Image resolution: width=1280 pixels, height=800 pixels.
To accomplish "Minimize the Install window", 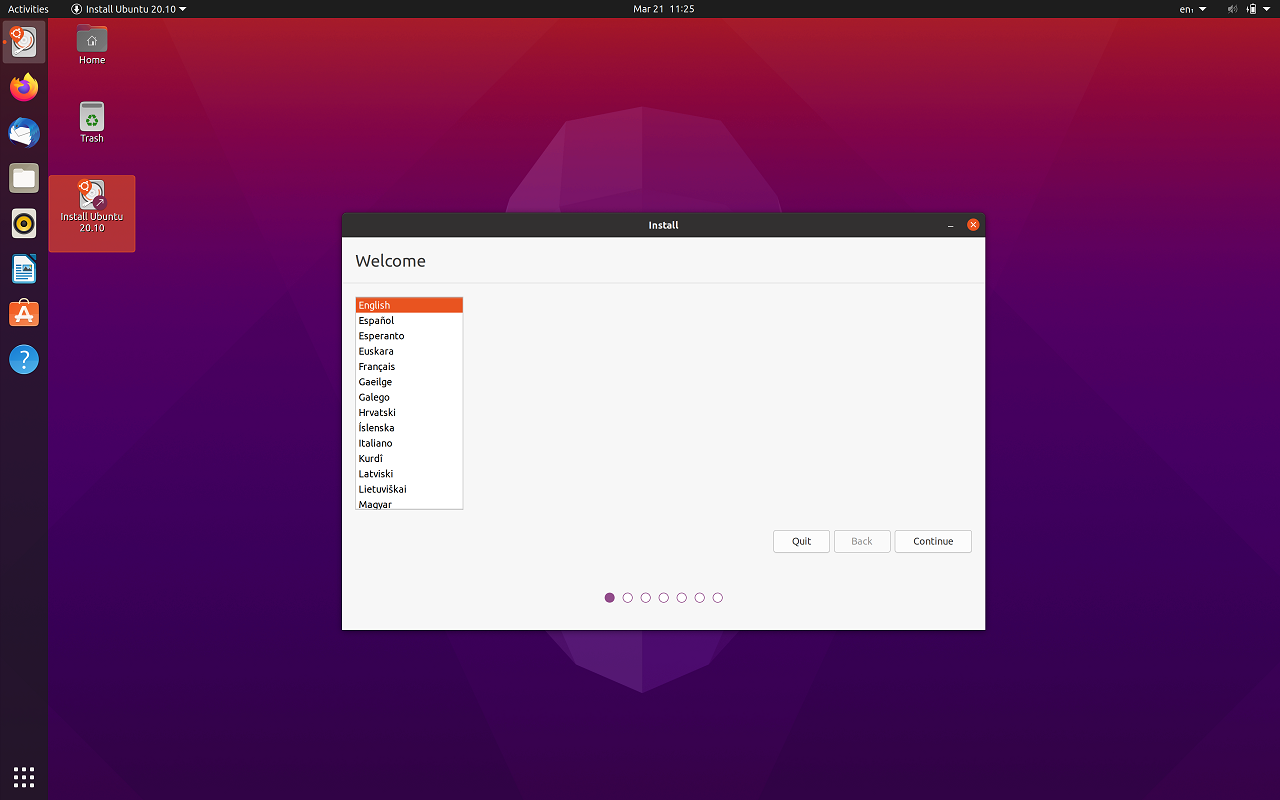I will pos(950,225).
